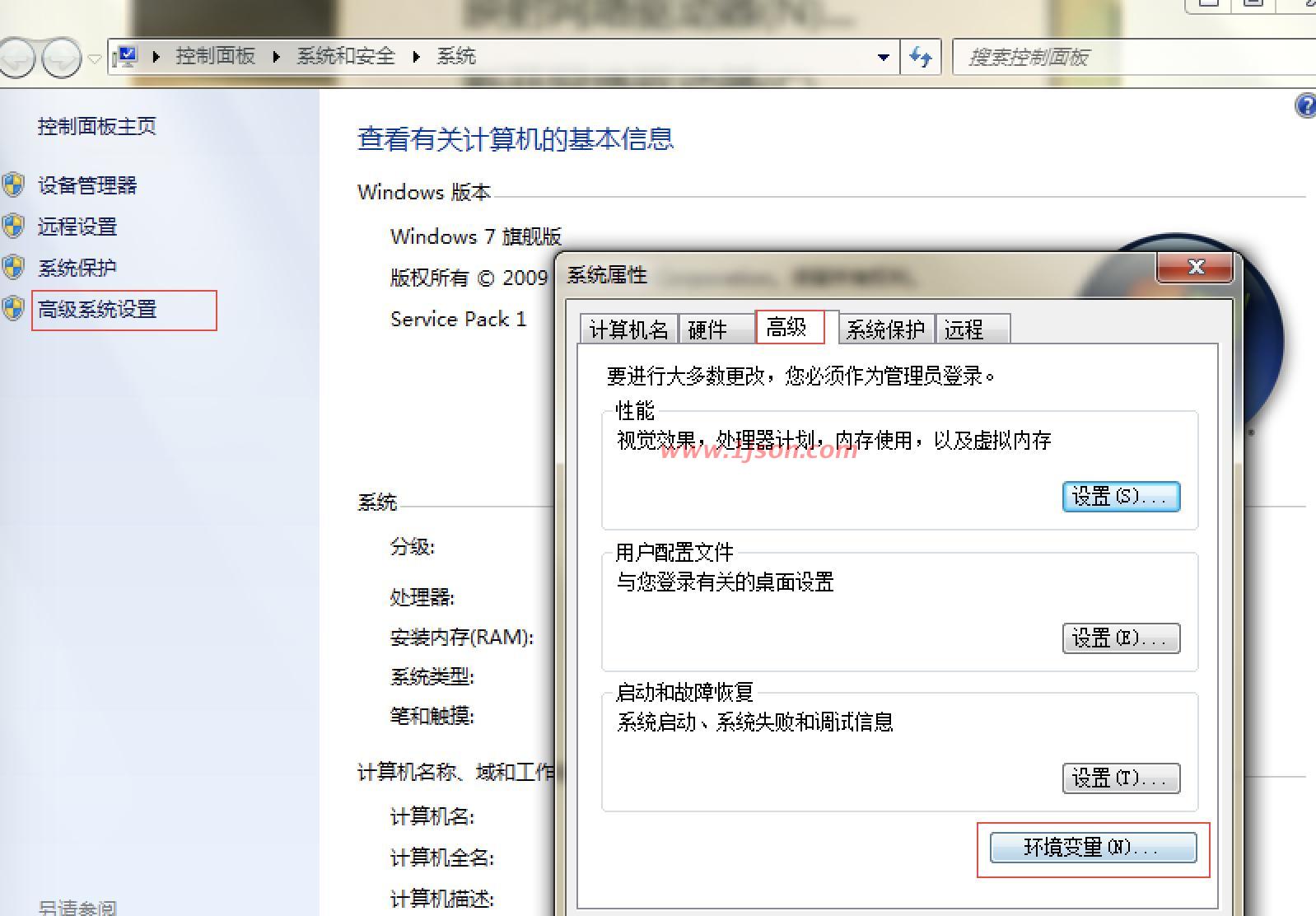Click the Back navigation arrow button
The image size is (1316, 916).
16,58
